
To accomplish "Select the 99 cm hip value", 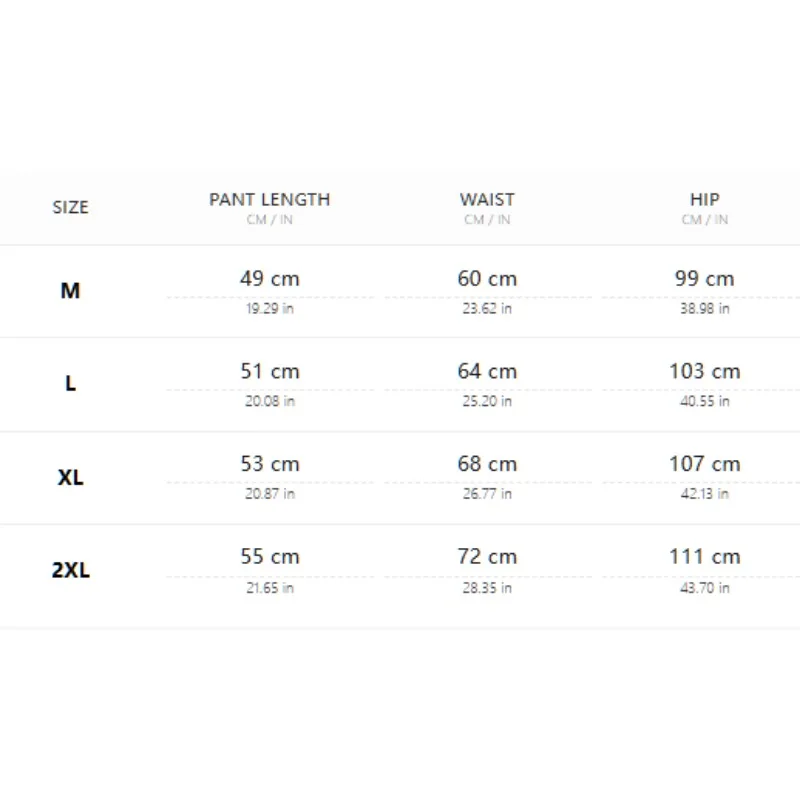I will tap(705, 279).
